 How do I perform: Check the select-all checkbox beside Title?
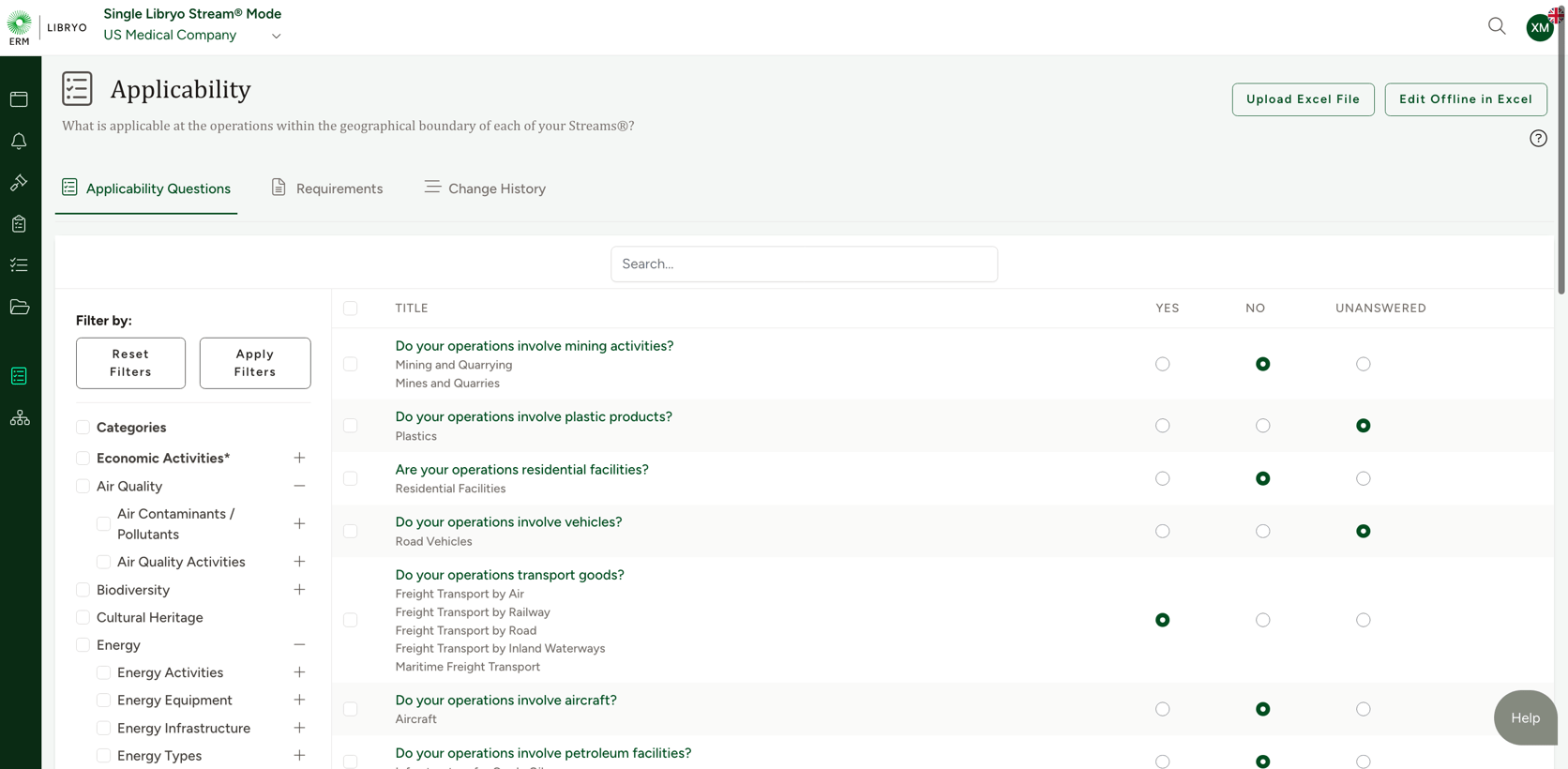350,309
